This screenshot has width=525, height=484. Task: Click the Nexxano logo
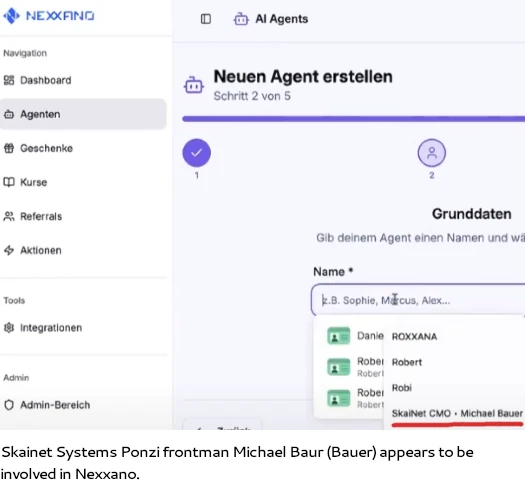[49, 15]
